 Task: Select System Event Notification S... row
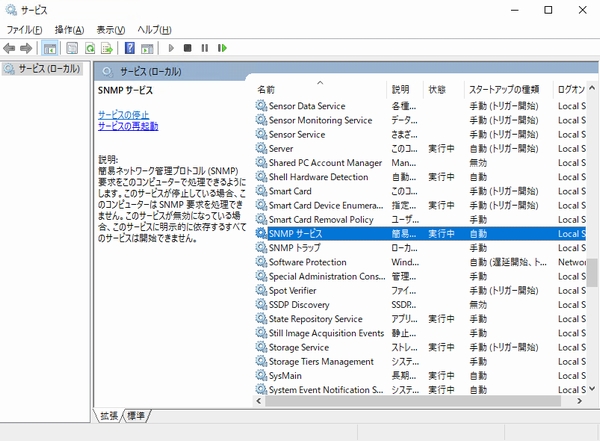420,389
